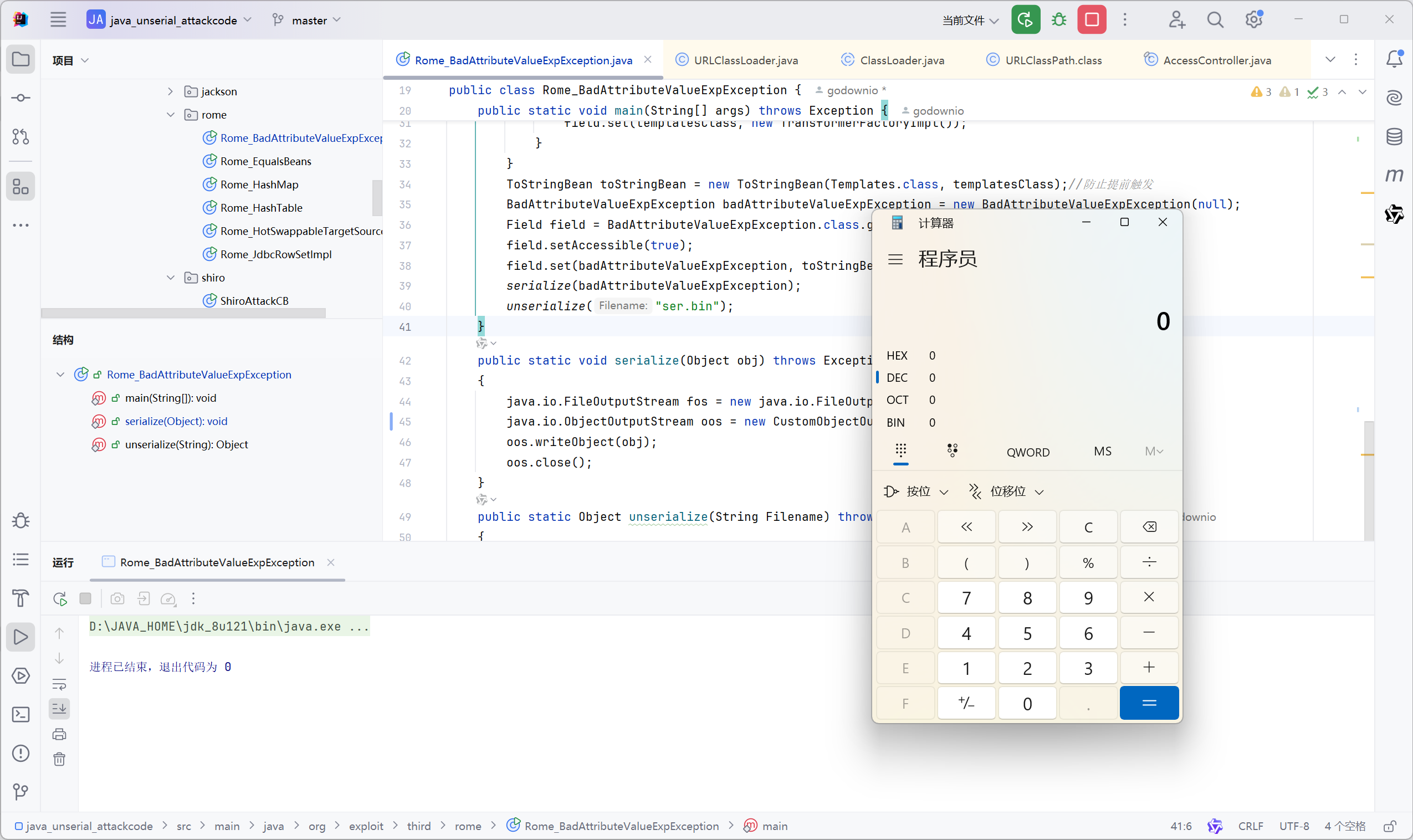The image size is (1413, 840).
Task: Select Rome_BadAttributeValueExpException run tab
Action: (217, 562)
